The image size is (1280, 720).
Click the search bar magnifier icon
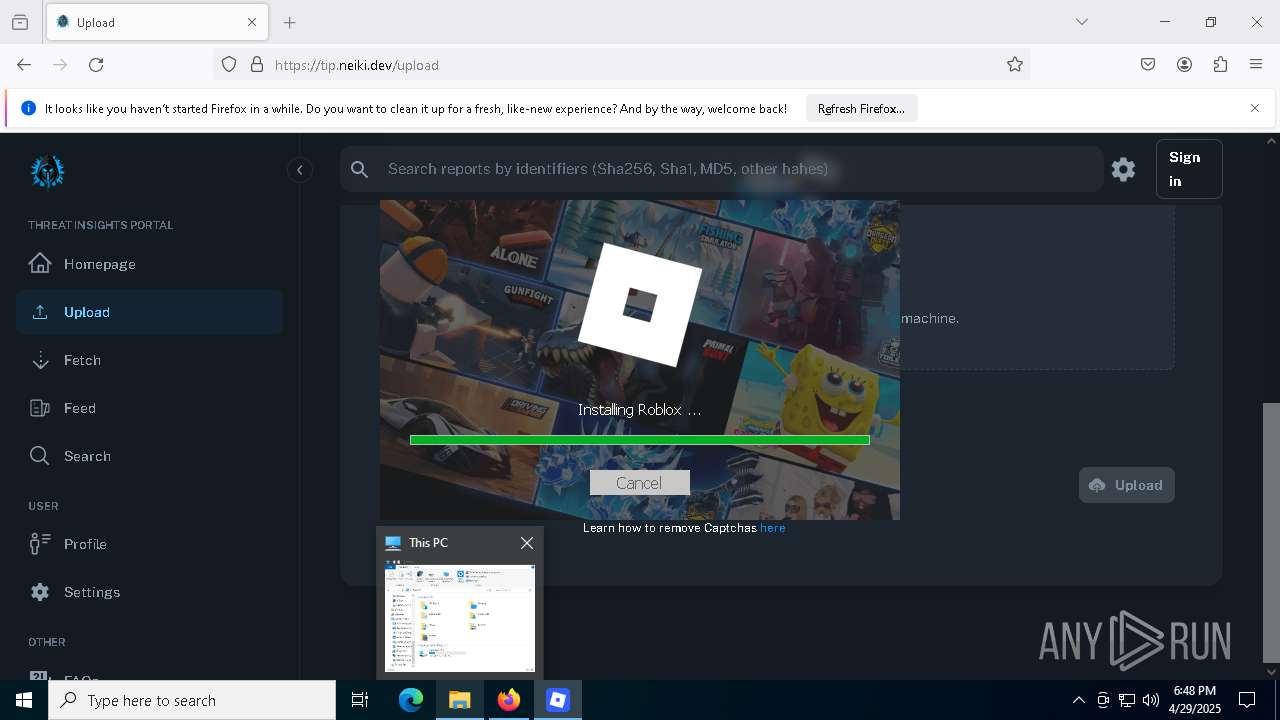[360, 170]
